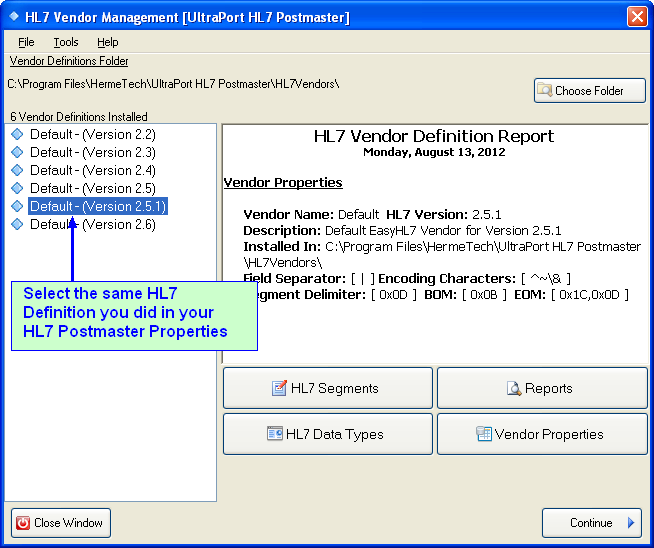Close the HL7 Vendor Management window
The width and height of the screenshot is (654, 548).
click(637, 16)
